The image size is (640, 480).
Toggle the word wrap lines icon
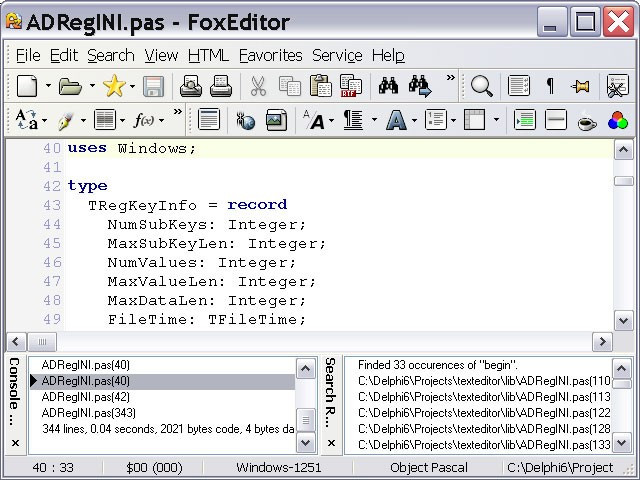pyautogui.click(x=519, y=86)
